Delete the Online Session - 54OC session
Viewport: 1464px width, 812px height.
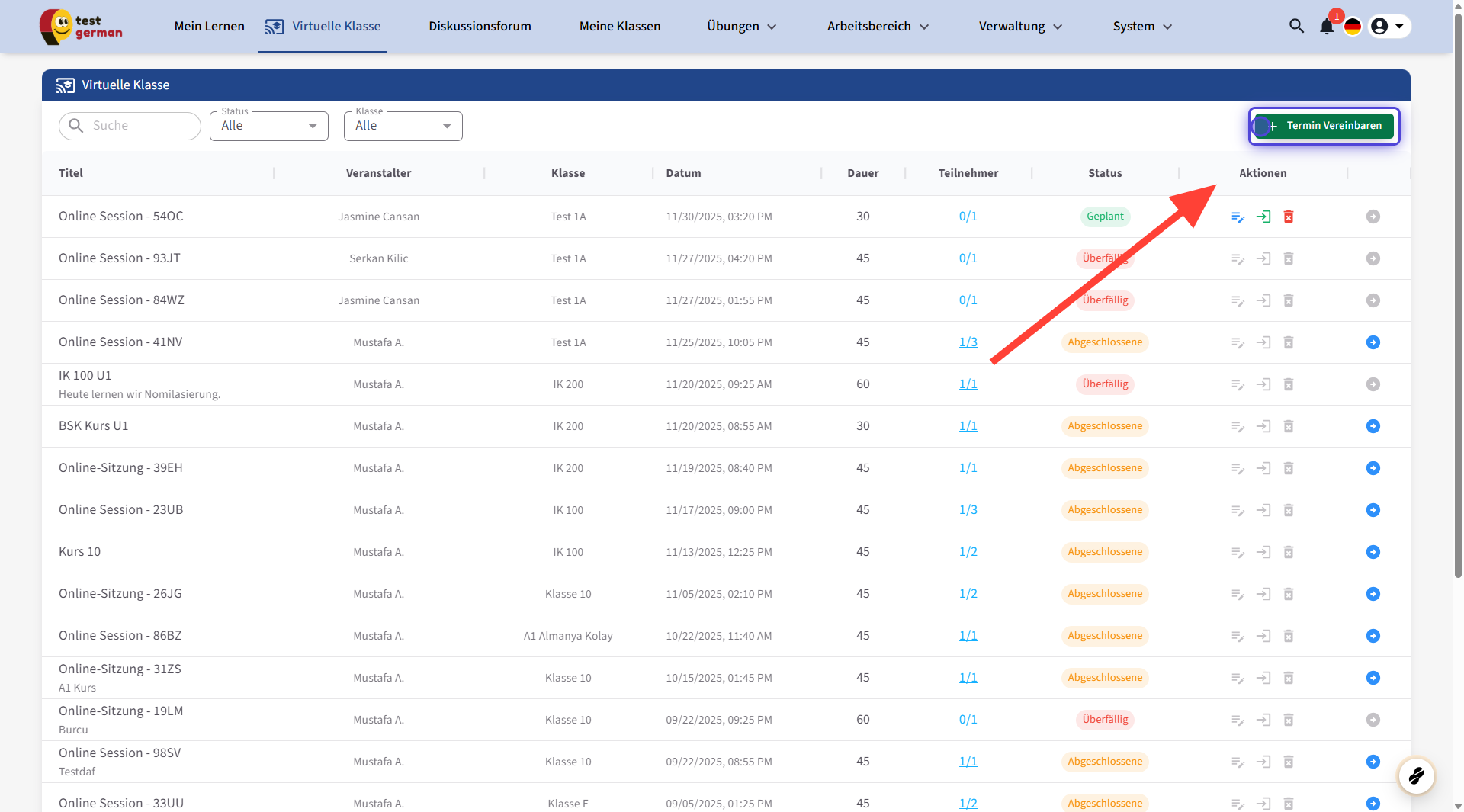point(1289,217)
